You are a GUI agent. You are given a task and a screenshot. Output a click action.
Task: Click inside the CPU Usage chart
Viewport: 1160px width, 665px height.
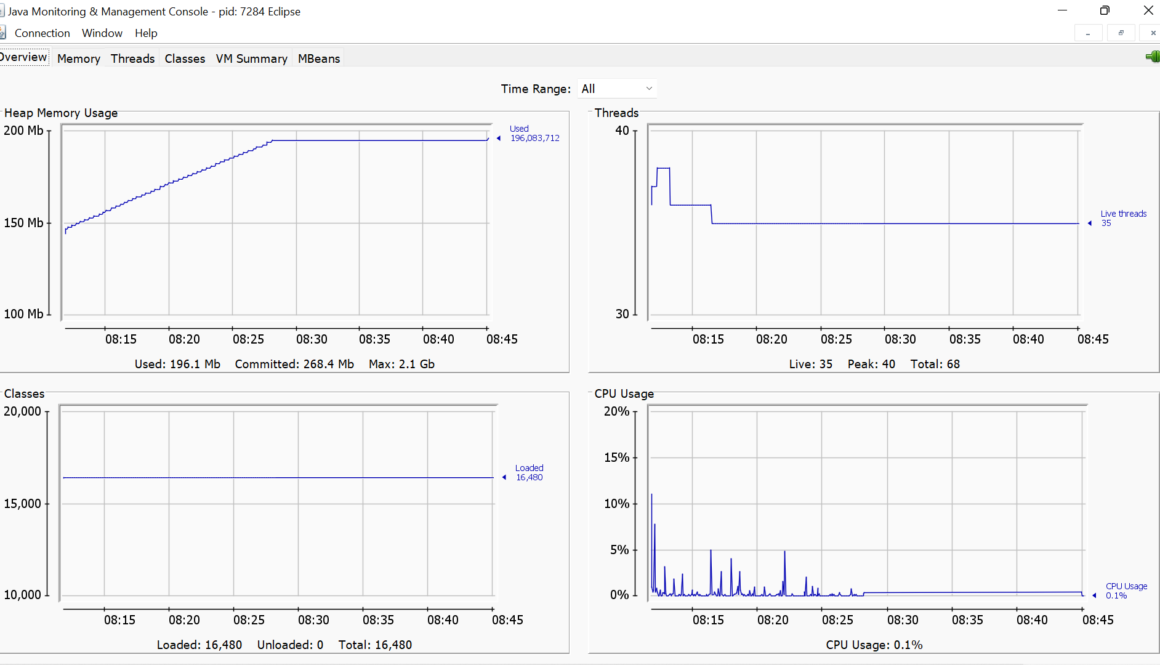tap(865, 500)
